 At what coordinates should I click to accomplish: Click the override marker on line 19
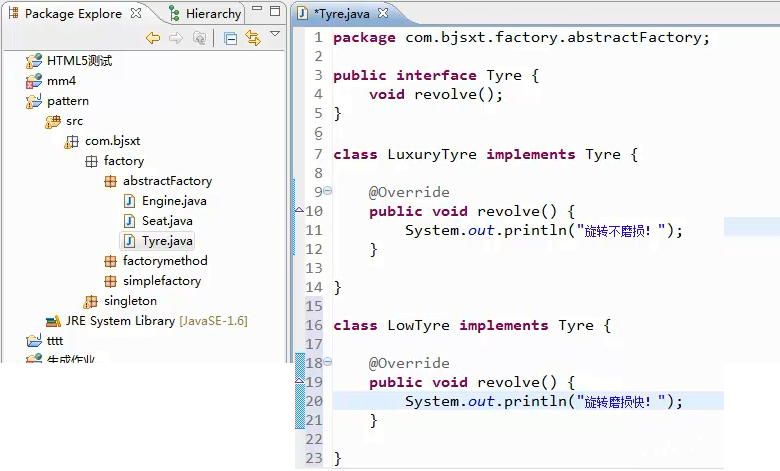(x=299, y=382)
